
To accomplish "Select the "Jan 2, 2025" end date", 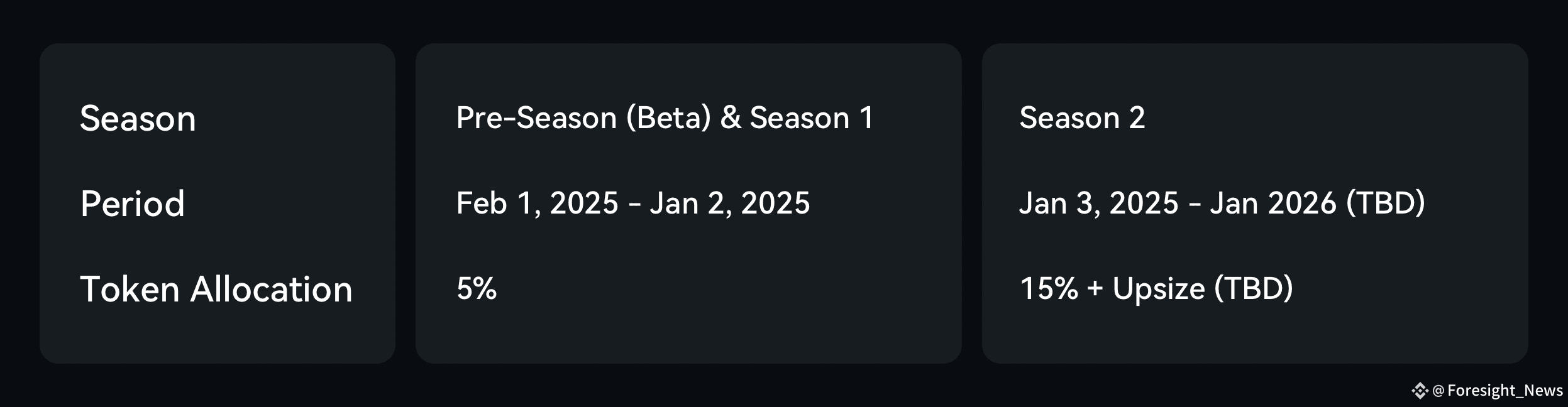I will (729, 203).
